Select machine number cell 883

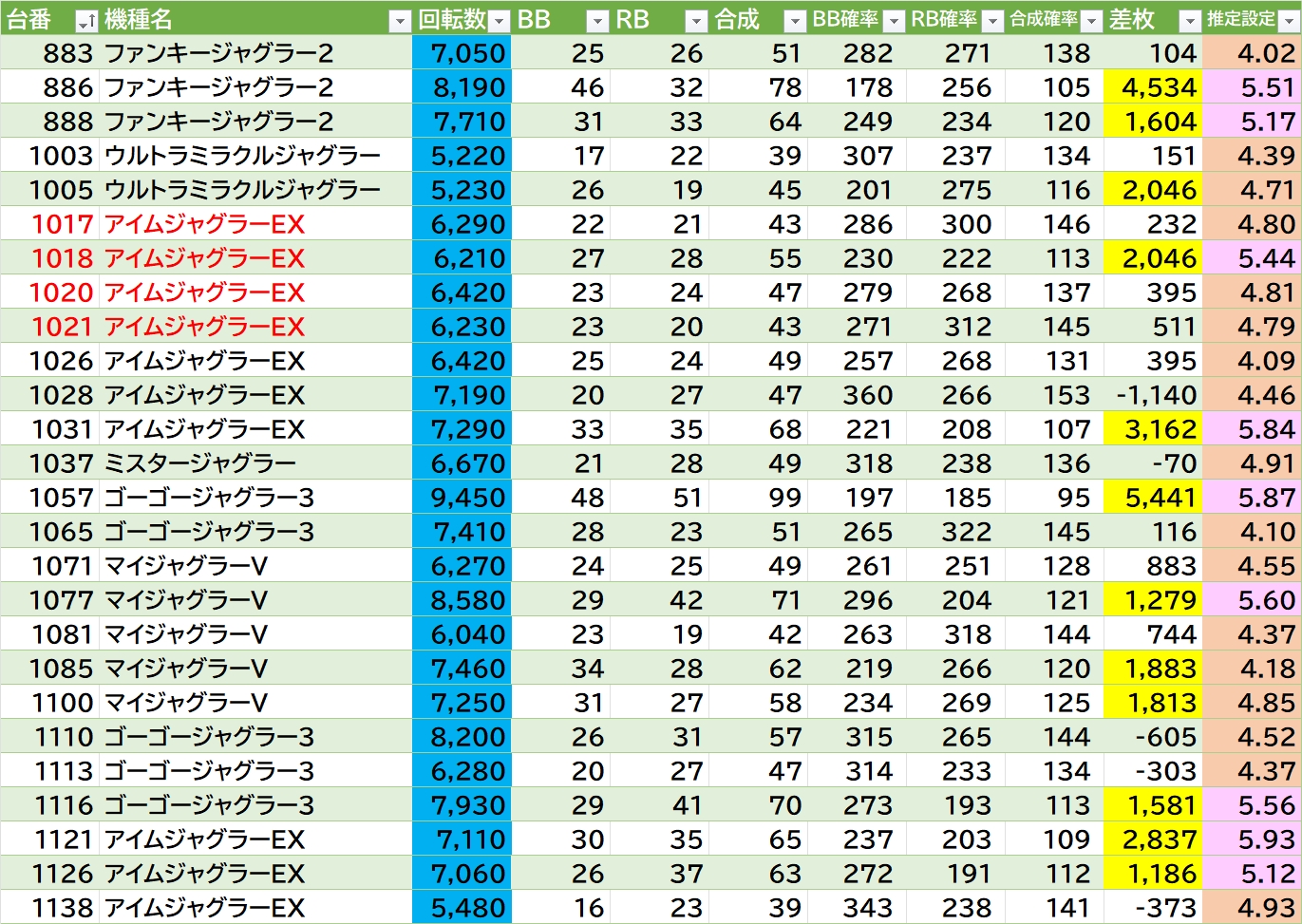tap(50, 53)
